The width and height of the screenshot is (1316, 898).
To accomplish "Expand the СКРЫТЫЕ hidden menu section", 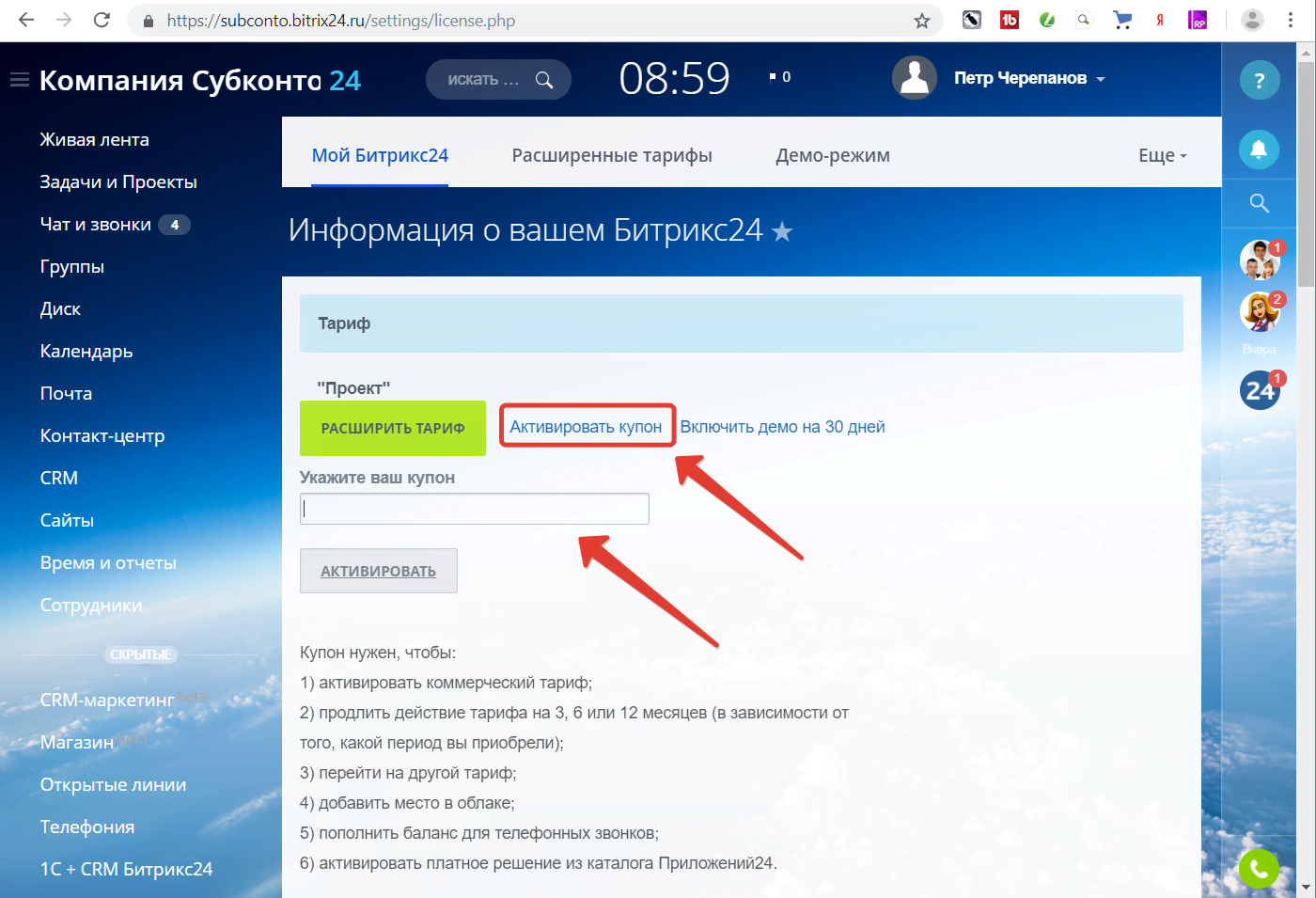I will click(141, 654).
